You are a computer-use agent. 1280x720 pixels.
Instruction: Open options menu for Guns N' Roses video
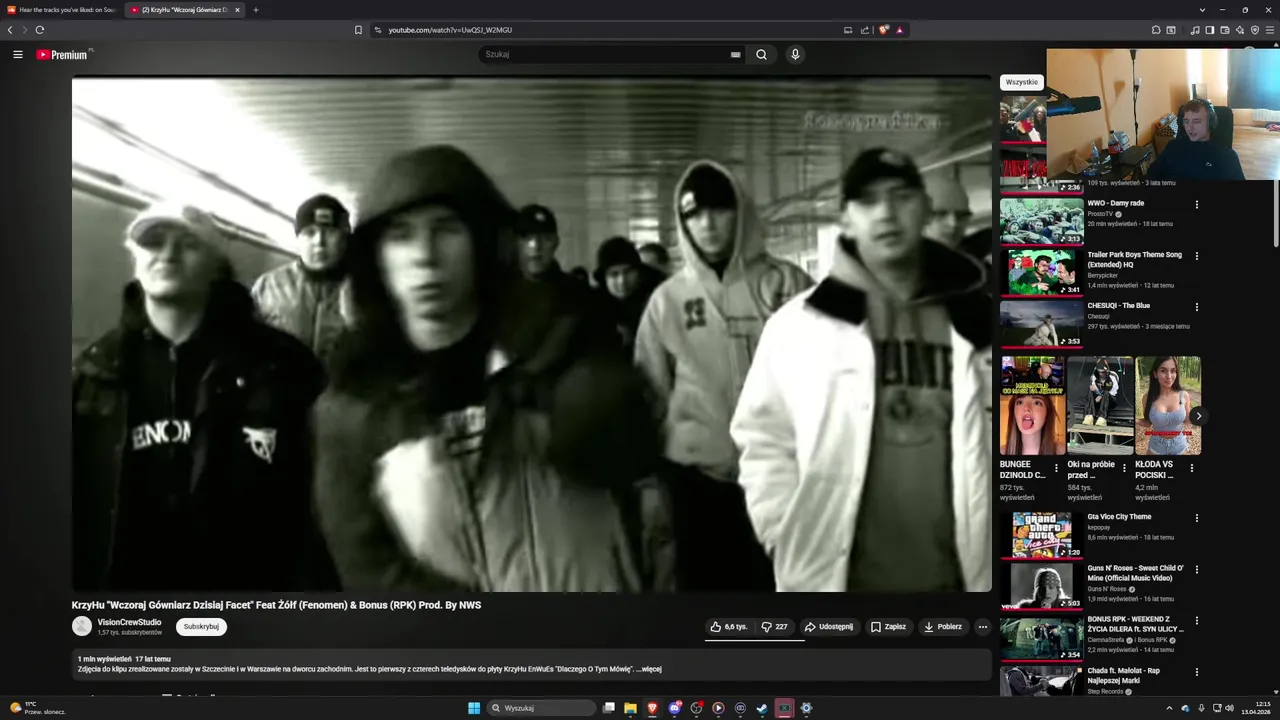pos(1196,570)
